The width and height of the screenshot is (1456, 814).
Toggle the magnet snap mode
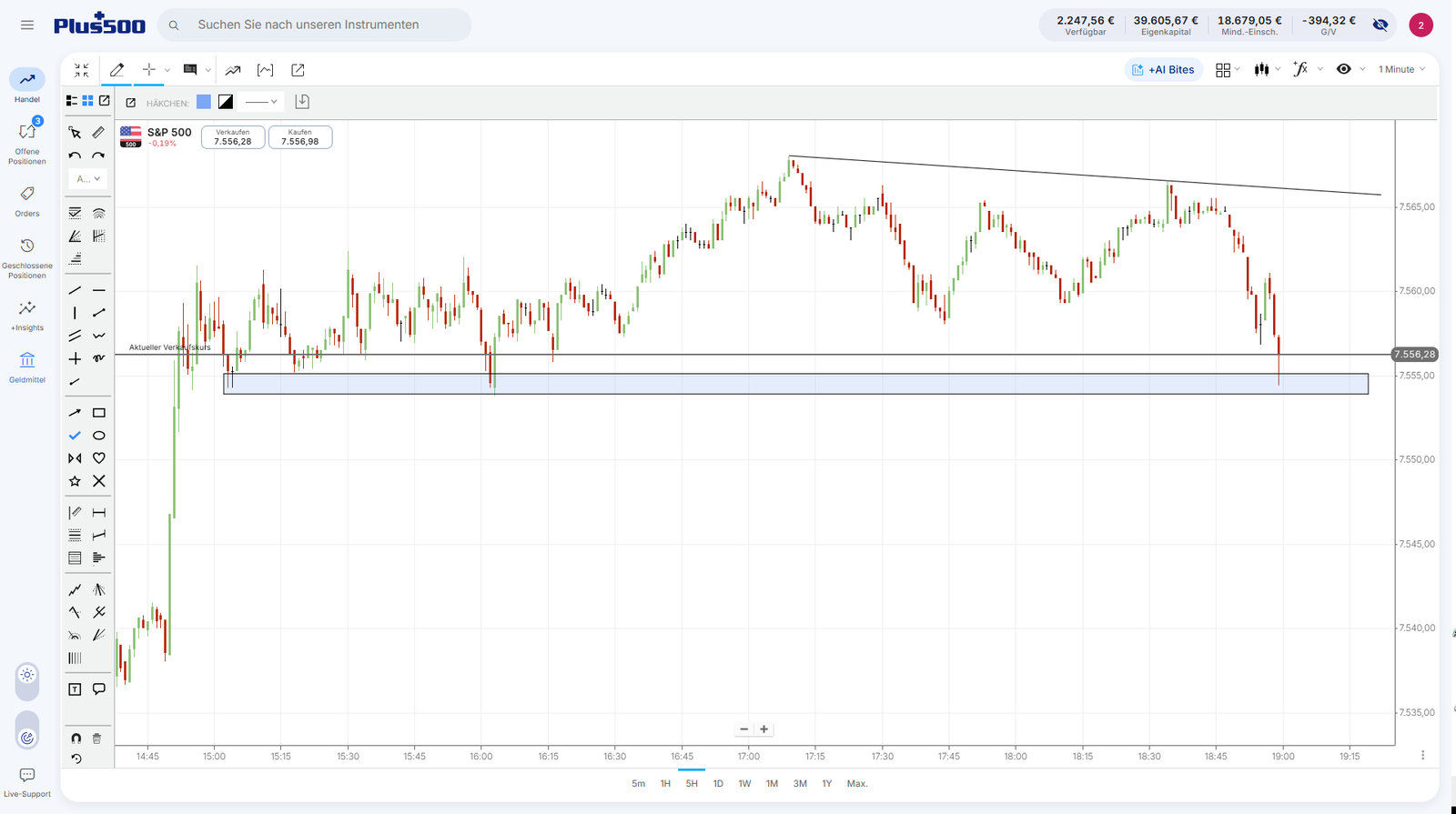[76, 739]
